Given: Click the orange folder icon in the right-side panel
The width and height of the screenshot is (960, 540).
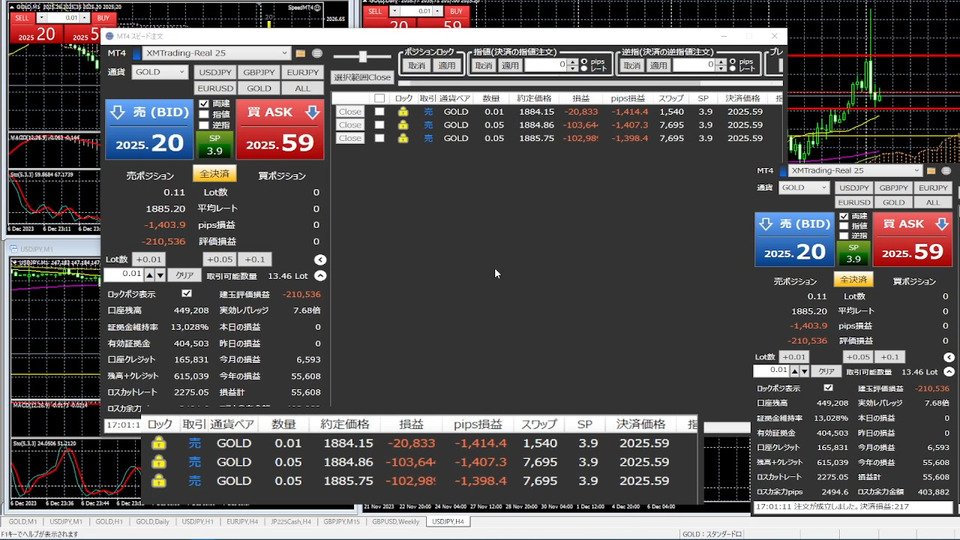Looking at the screenshot, I should [931, 171].
